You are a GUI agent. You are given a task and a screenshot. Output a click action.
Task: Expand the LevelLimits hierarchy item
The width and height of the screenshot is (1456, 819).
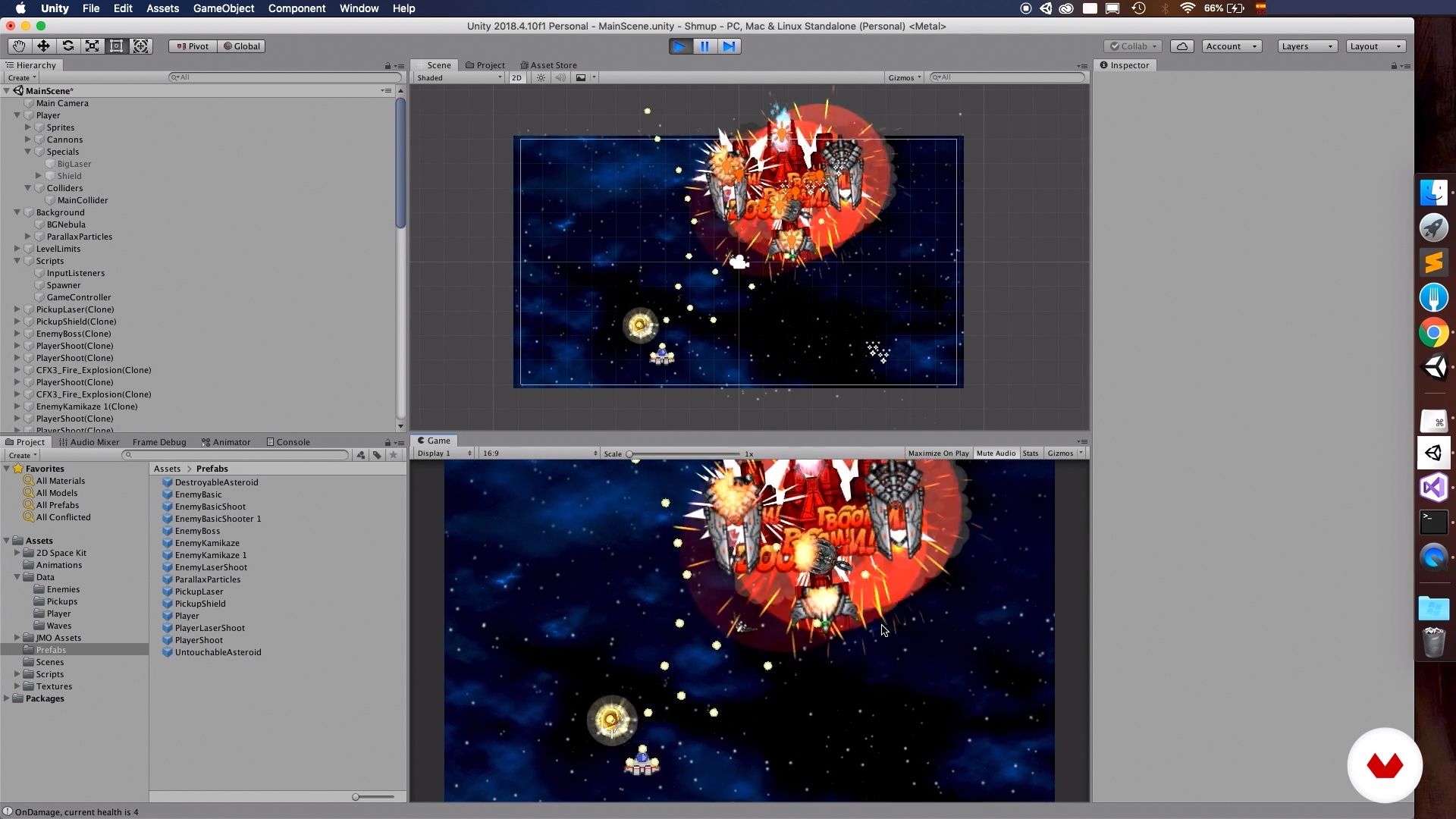17,249
